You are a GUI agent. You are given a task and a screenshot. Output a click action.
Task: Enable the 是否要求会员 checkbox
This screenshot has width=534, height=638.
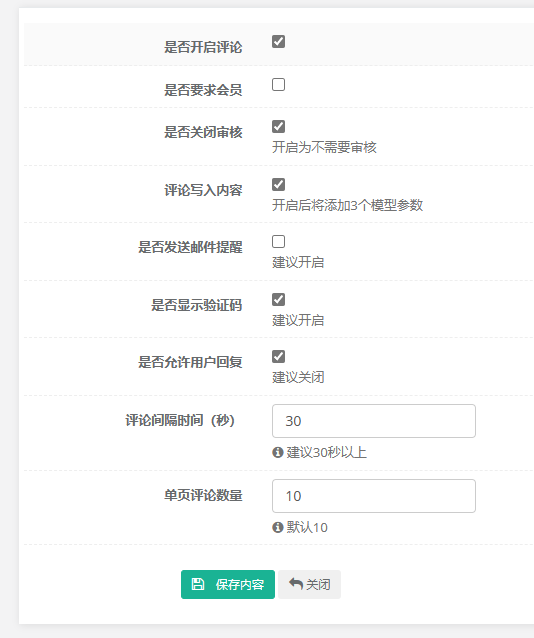(x=278, y=84)
